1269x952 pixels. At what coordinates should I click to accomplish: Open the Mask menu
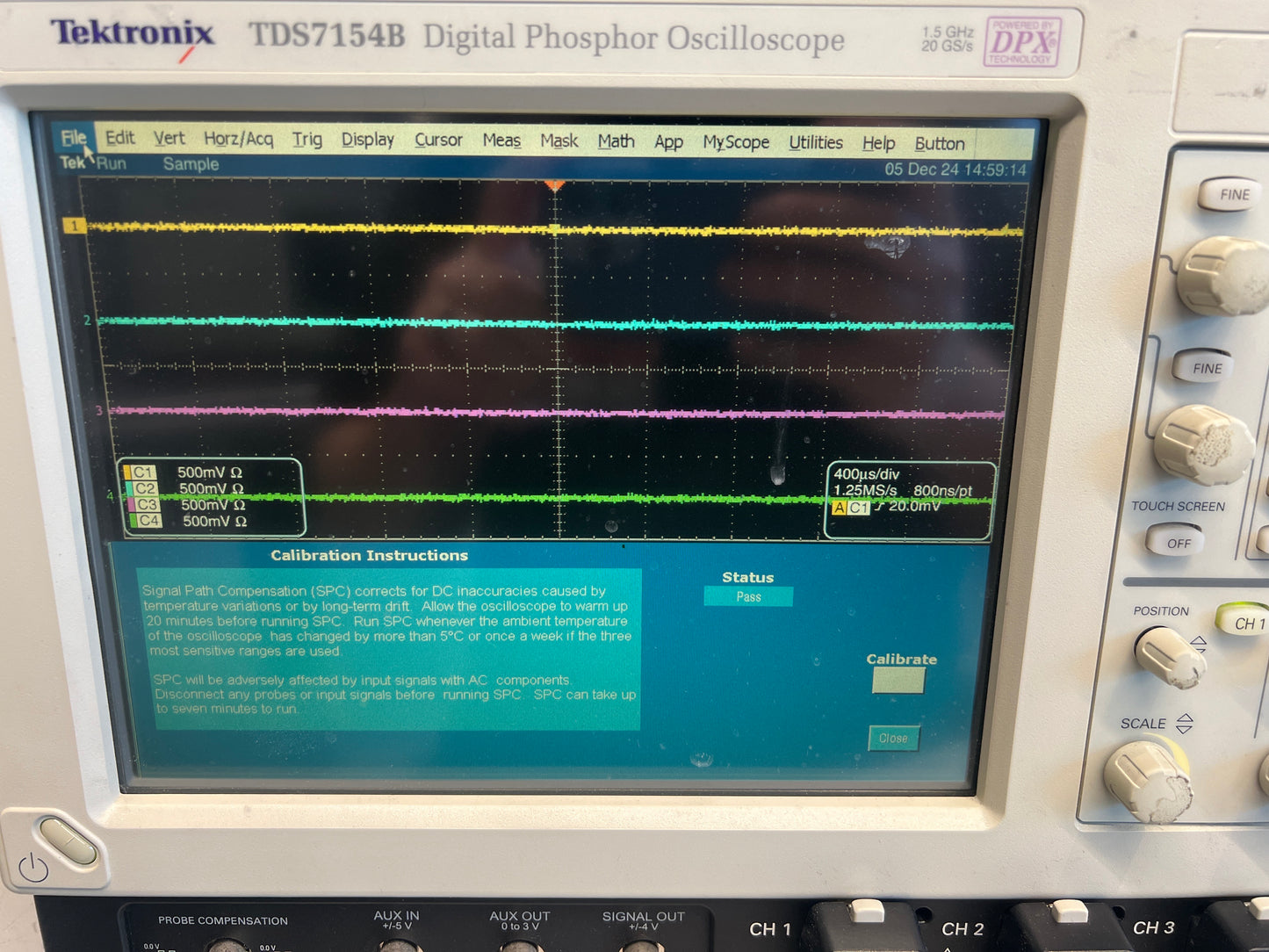coord(559,141)
